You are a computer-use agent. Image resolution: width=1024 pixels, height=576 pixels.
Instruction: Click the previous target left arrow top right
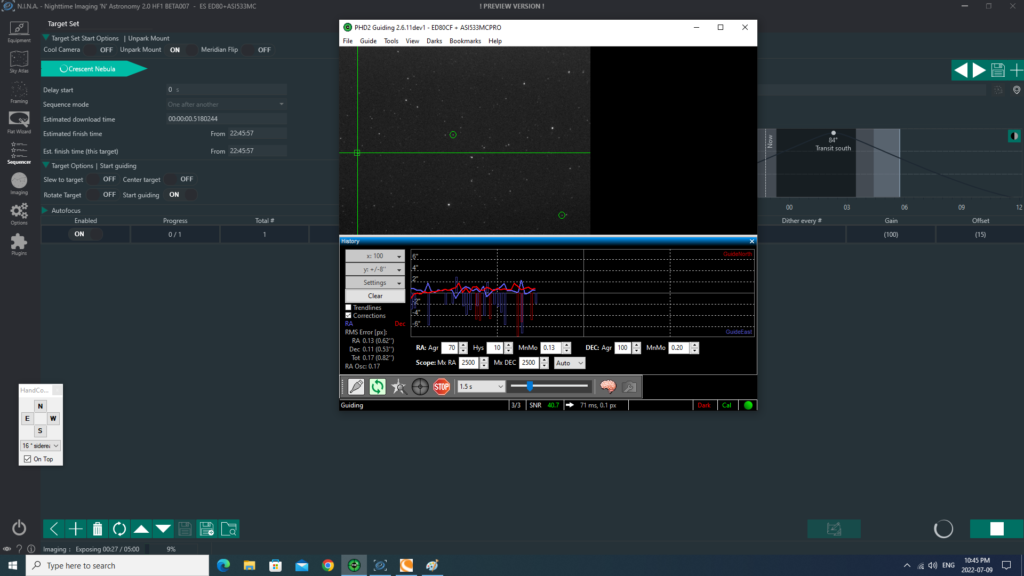click(x=961, y=70)
